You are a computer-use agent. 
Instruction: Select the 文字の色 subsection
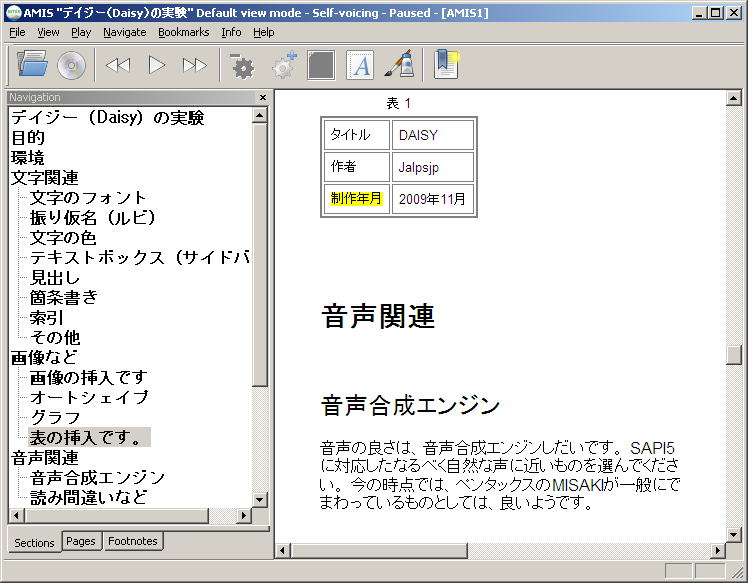[x=63, y=238]
